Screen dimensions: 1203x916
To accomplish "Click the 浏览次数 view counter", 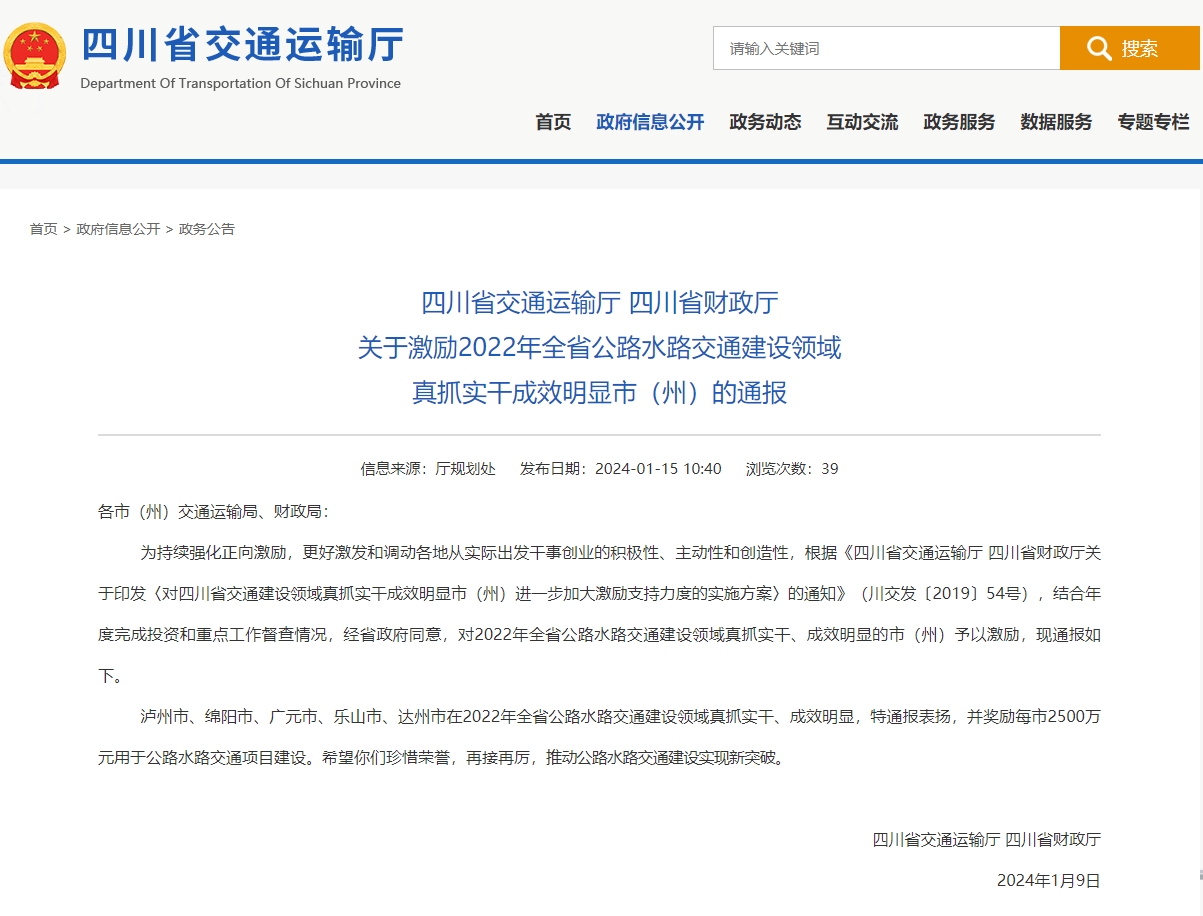I will (x=792, y=468).
